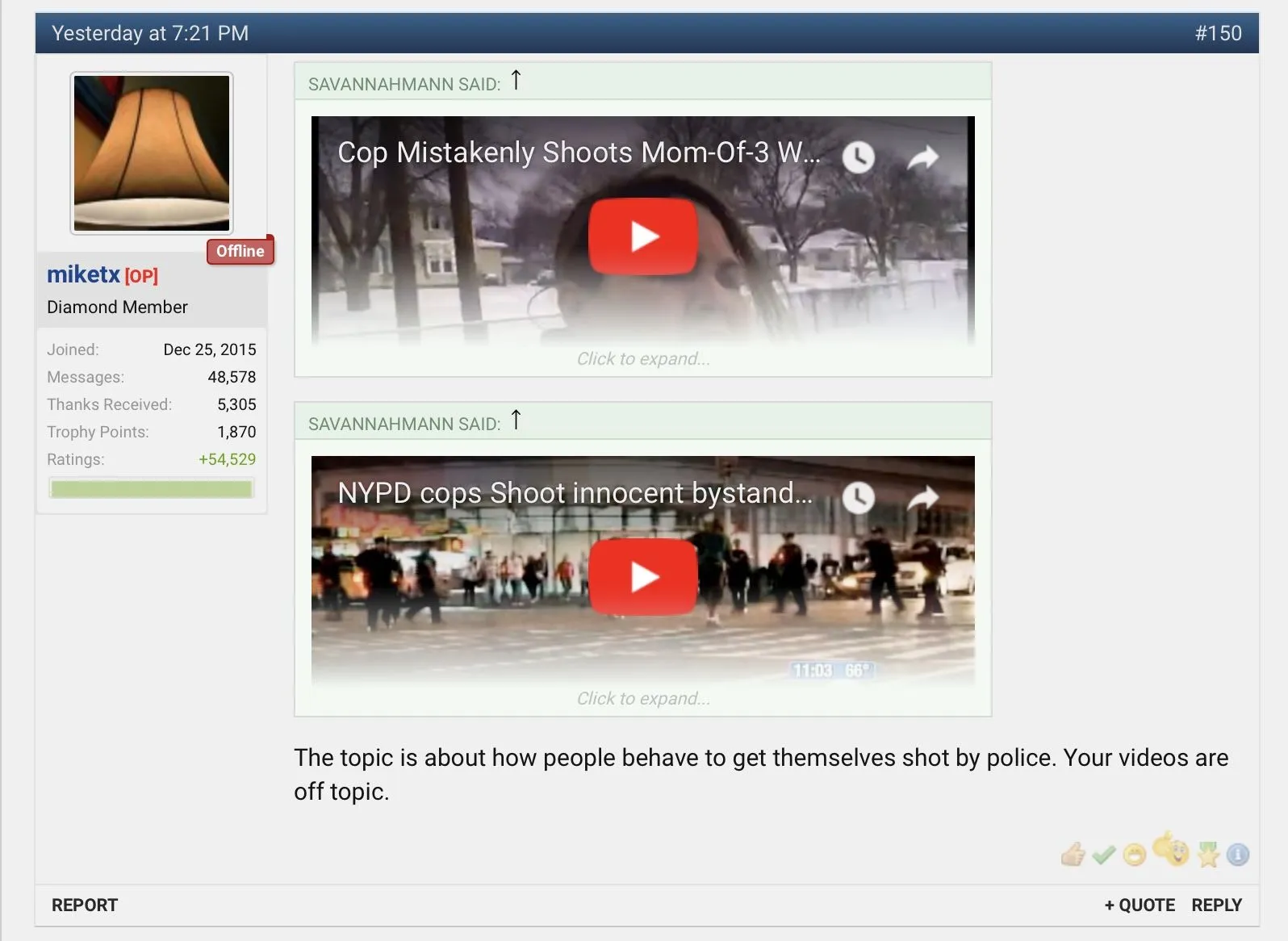Open the NYPD cops Shoot video title
Image resolution: width=1288 pixels, height=941 pixels.
click(x=575, y=492)
